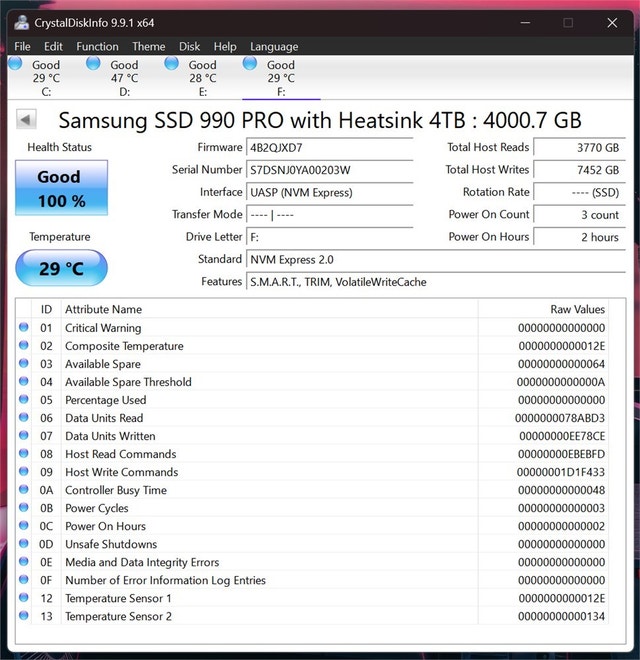Viewport: 640px width, 660px height.
Task: Click the Firmware field 4B2QJXD7
Action: [329, 148]
